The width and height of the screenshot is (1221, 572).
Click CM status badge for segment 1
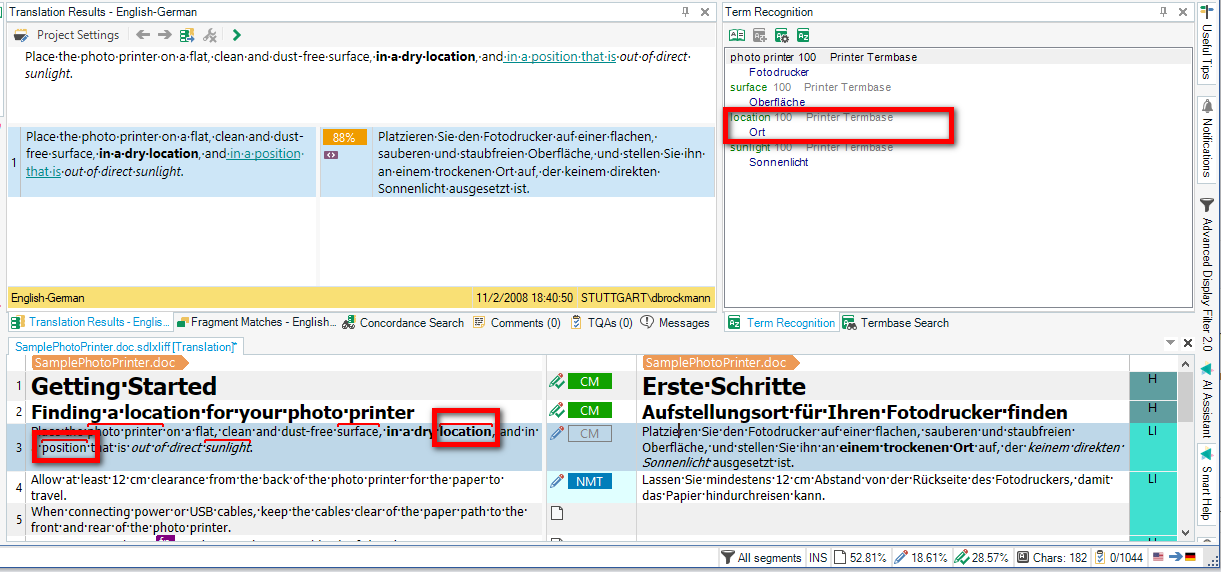coord(589,381)
